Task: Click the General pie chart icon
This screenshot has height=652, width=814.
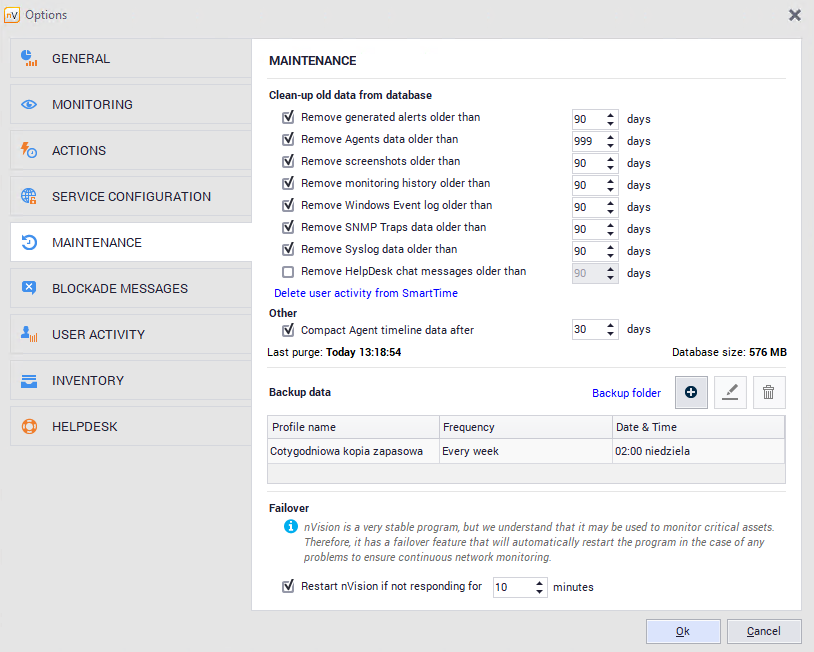Action: pyautogui.click(x=29, y=58)
